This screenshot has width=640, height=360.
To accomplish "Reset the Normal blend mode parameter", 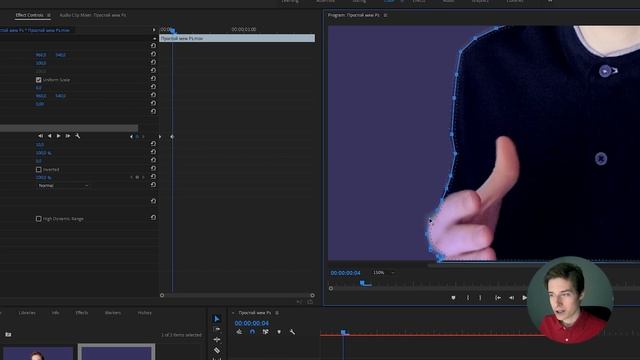I will [x=153, y=184].
